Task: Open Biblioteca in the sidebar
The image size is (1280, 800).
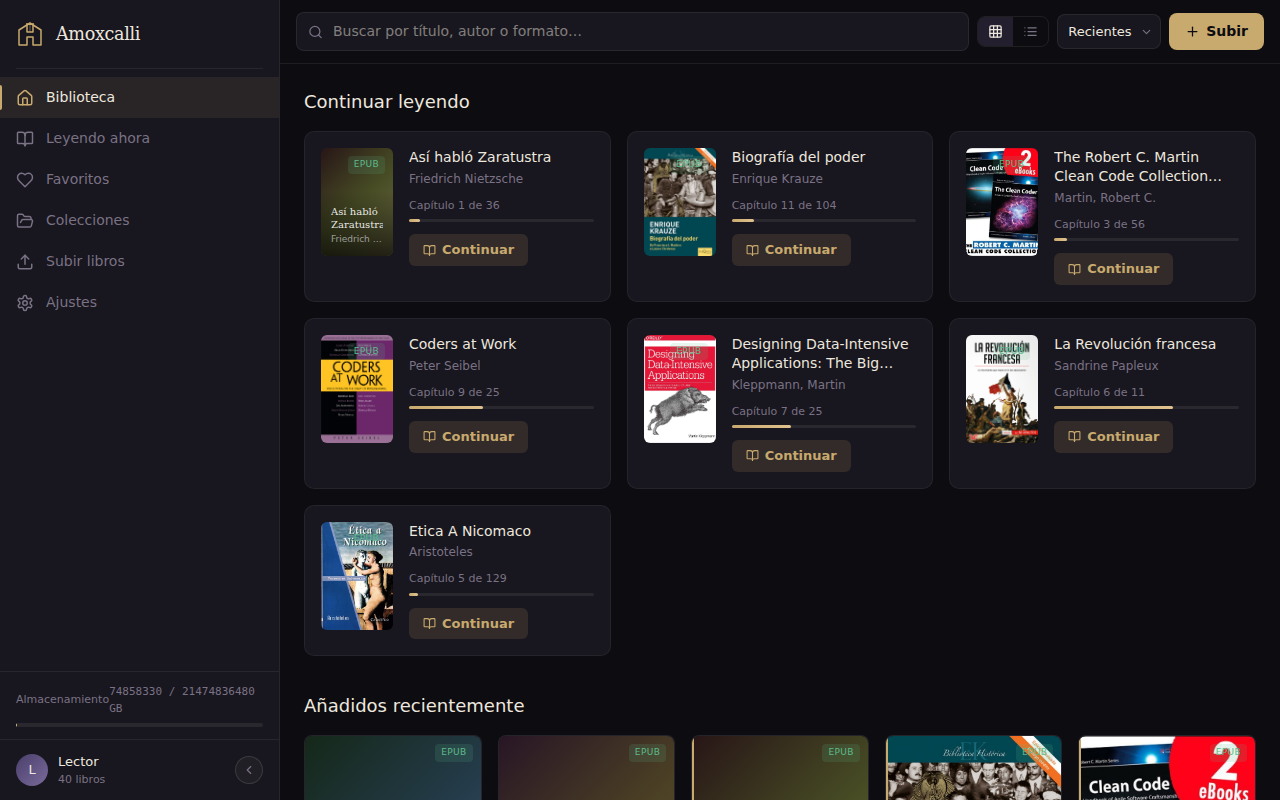Action: tap(140, 97)
